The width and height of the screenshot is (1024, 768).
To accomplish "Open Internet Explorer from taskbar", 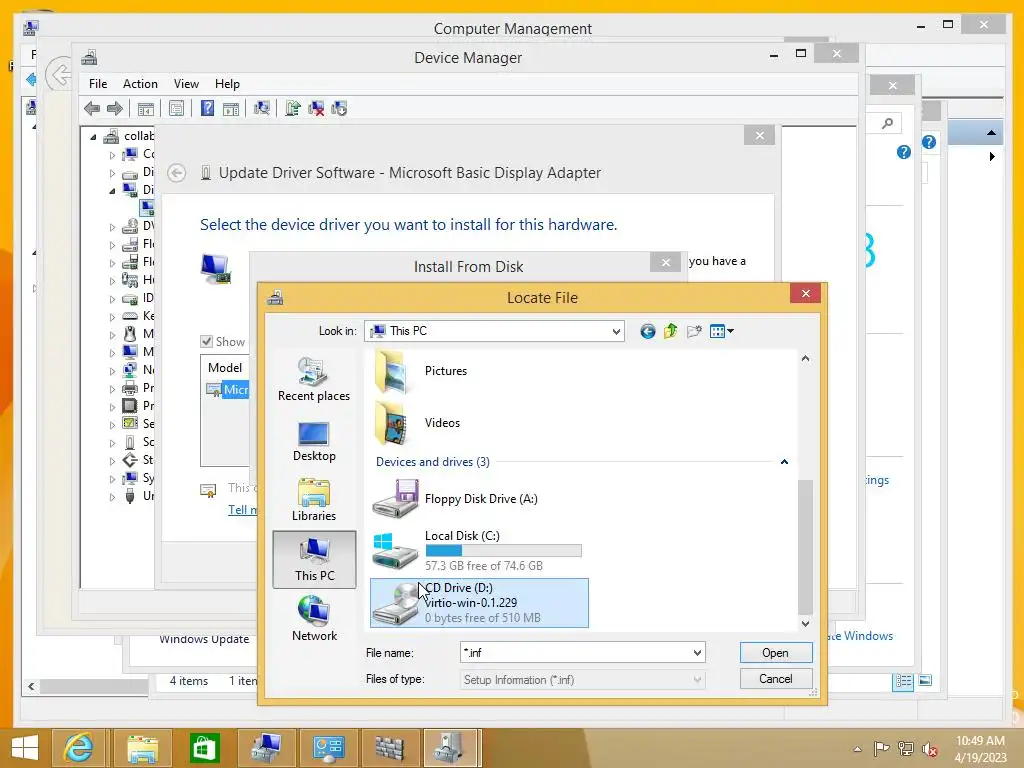I will [x=78, y=748].
